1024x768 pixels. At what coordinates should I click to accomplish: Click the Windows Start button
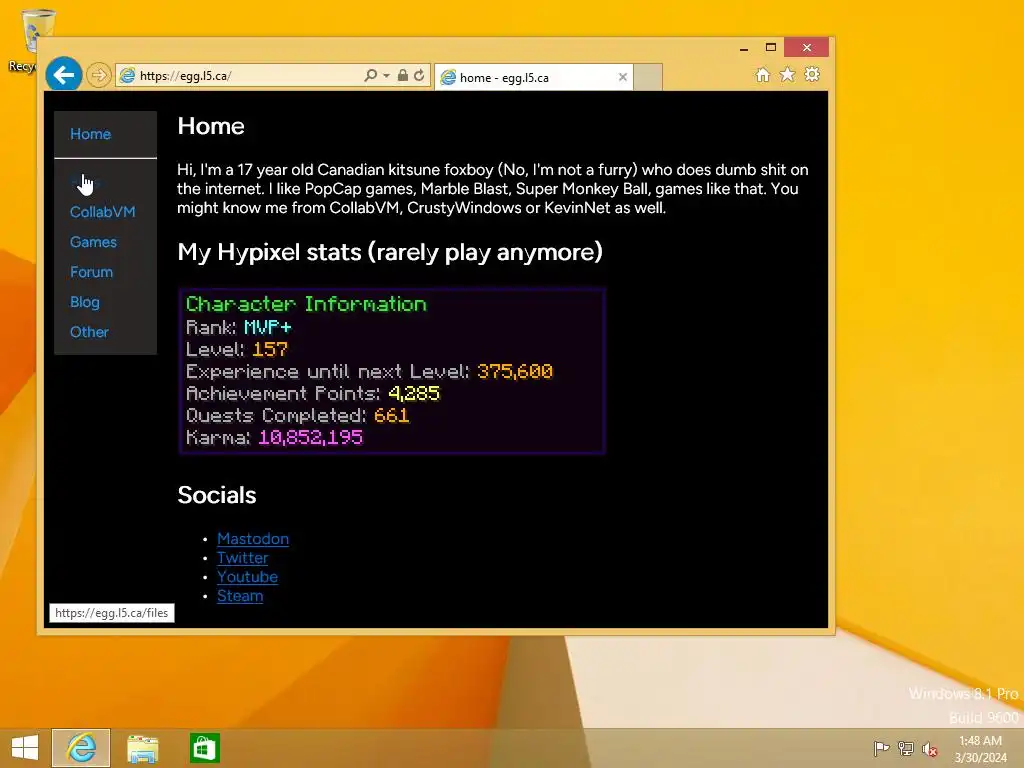(x=25, y=748)
